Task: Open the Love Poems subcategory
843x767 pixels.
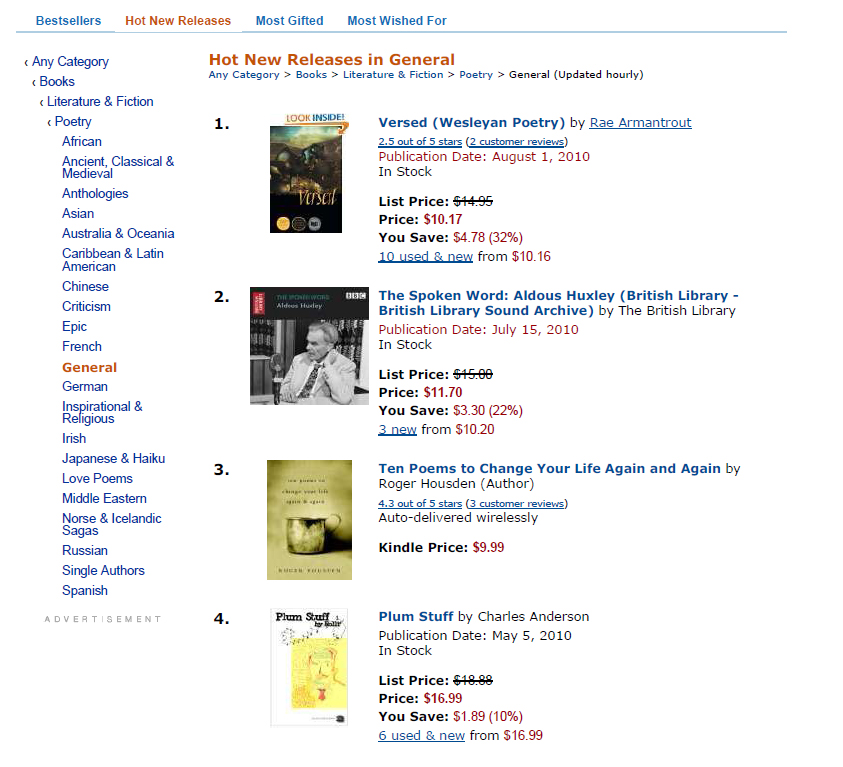Action: click(97, 478)
